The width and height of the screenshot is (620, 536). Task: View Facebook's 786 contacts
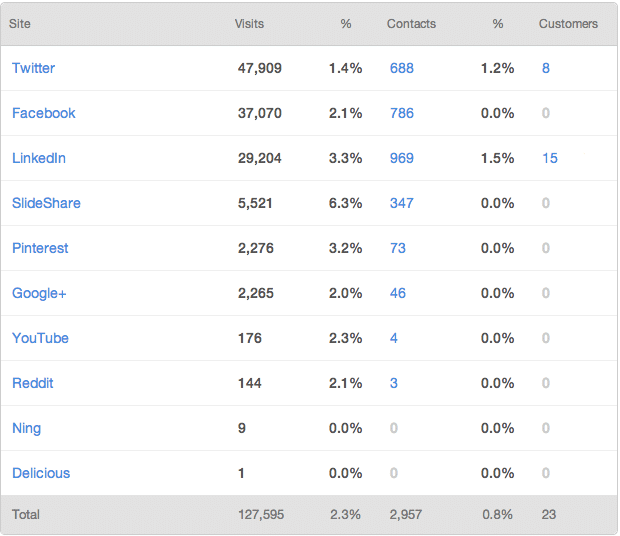(x=402, y=113)
